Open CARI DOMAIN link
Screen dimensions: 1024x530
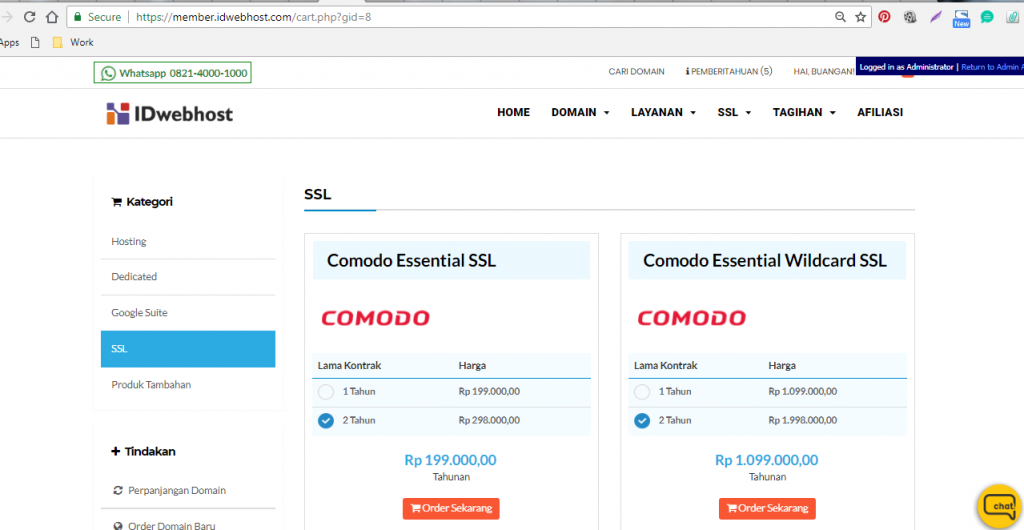pos(636,72)
